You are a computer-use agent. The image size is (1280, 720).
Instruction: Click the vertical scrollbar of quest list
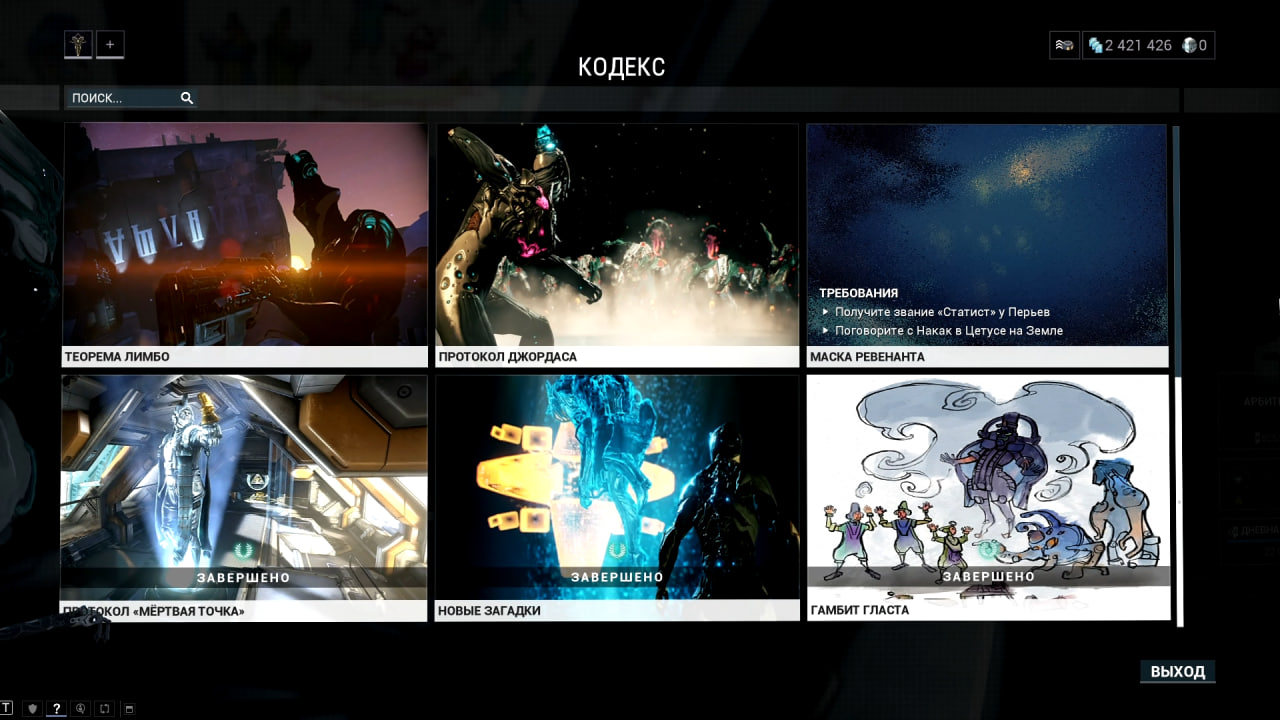(x=1180, y=375)
